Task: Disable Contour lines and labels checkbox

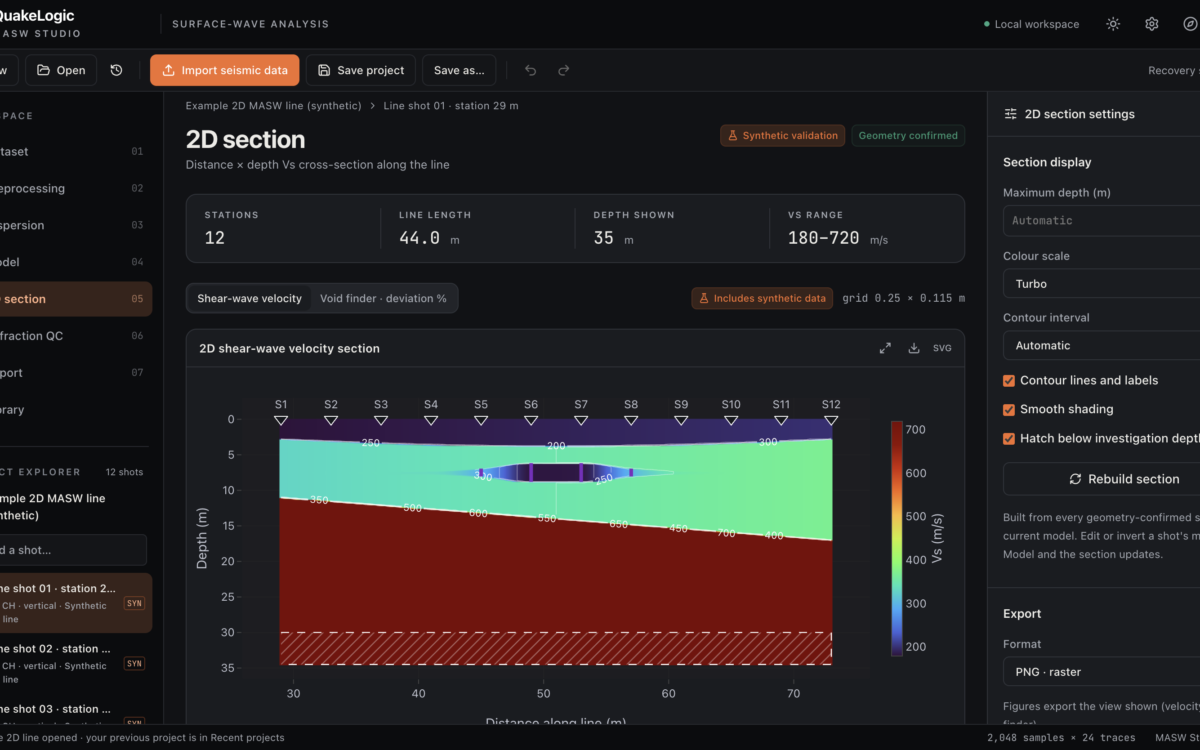Action: click(1009, 380)
